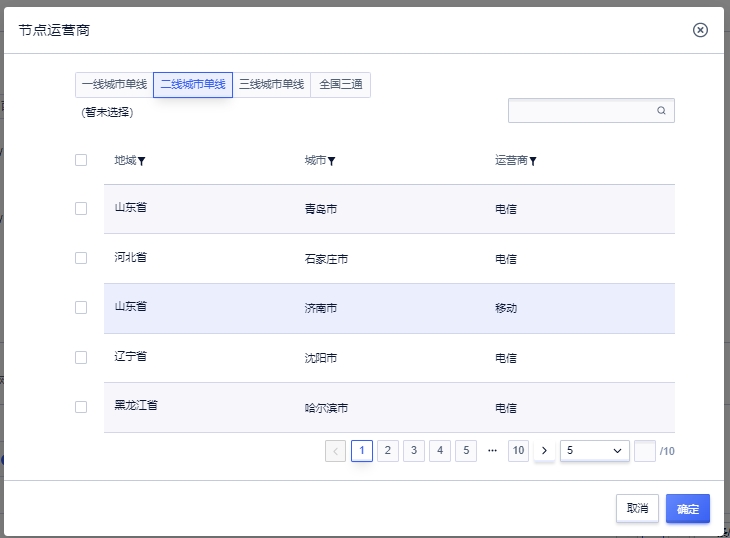
Task: Tick the 哈尔滨市 row checkbox
Action: point(81,407)
